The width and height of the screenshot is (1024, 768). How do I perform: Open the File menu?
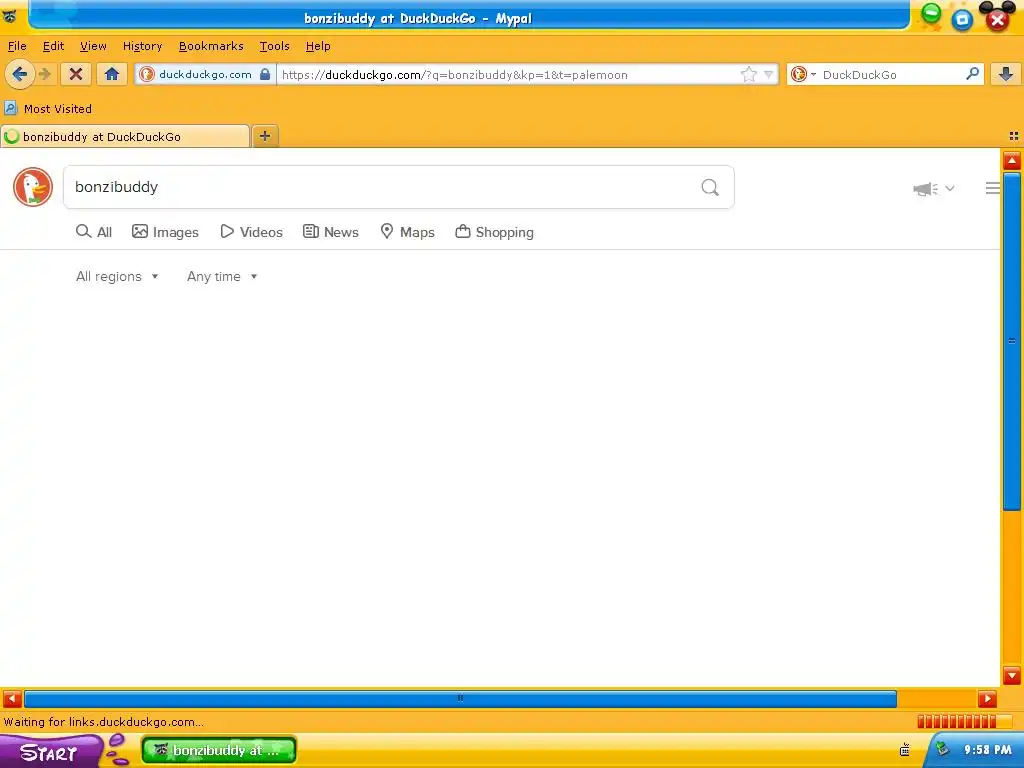(17, 46)
